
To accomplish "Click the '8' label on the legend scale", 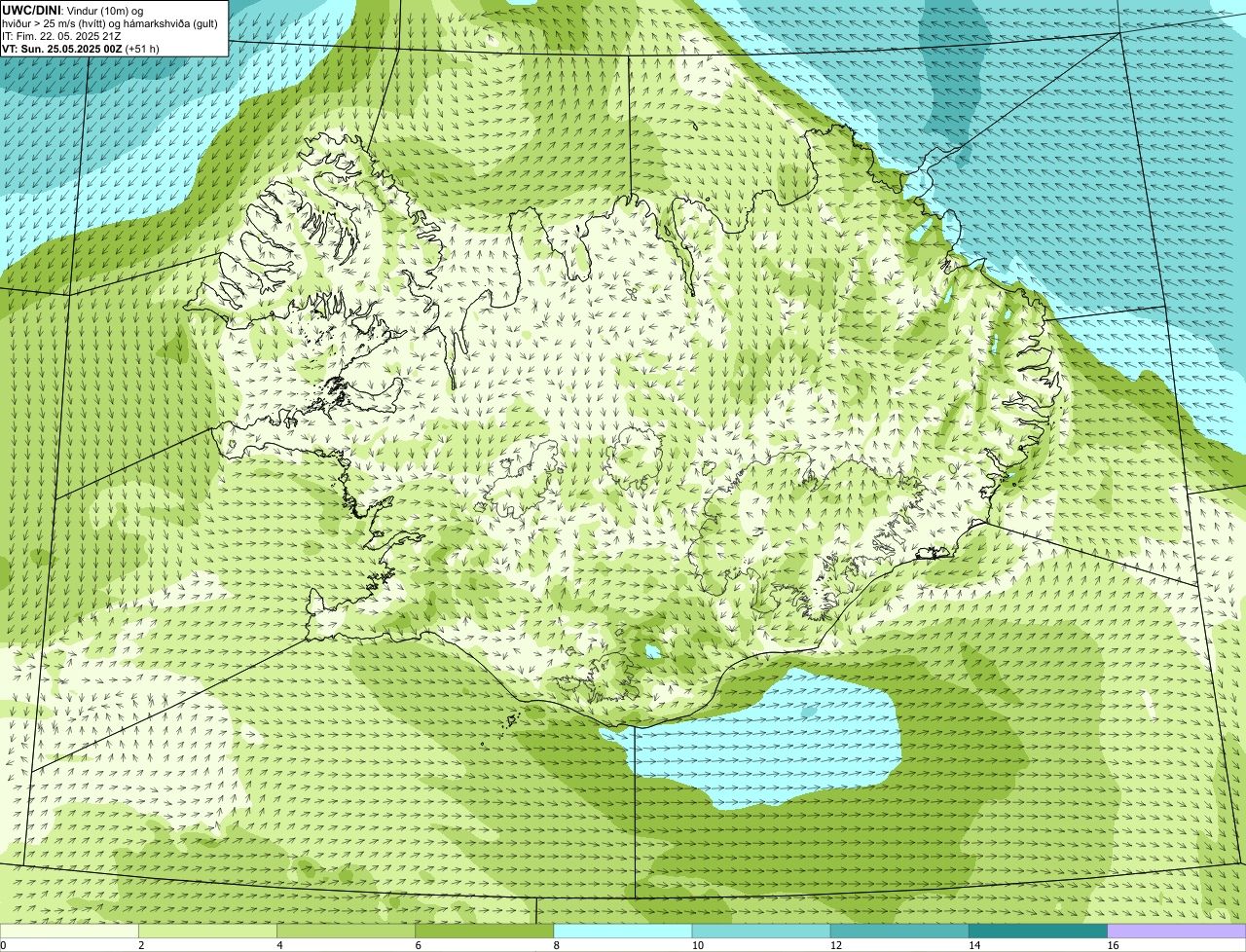I will tap(556, 945).
